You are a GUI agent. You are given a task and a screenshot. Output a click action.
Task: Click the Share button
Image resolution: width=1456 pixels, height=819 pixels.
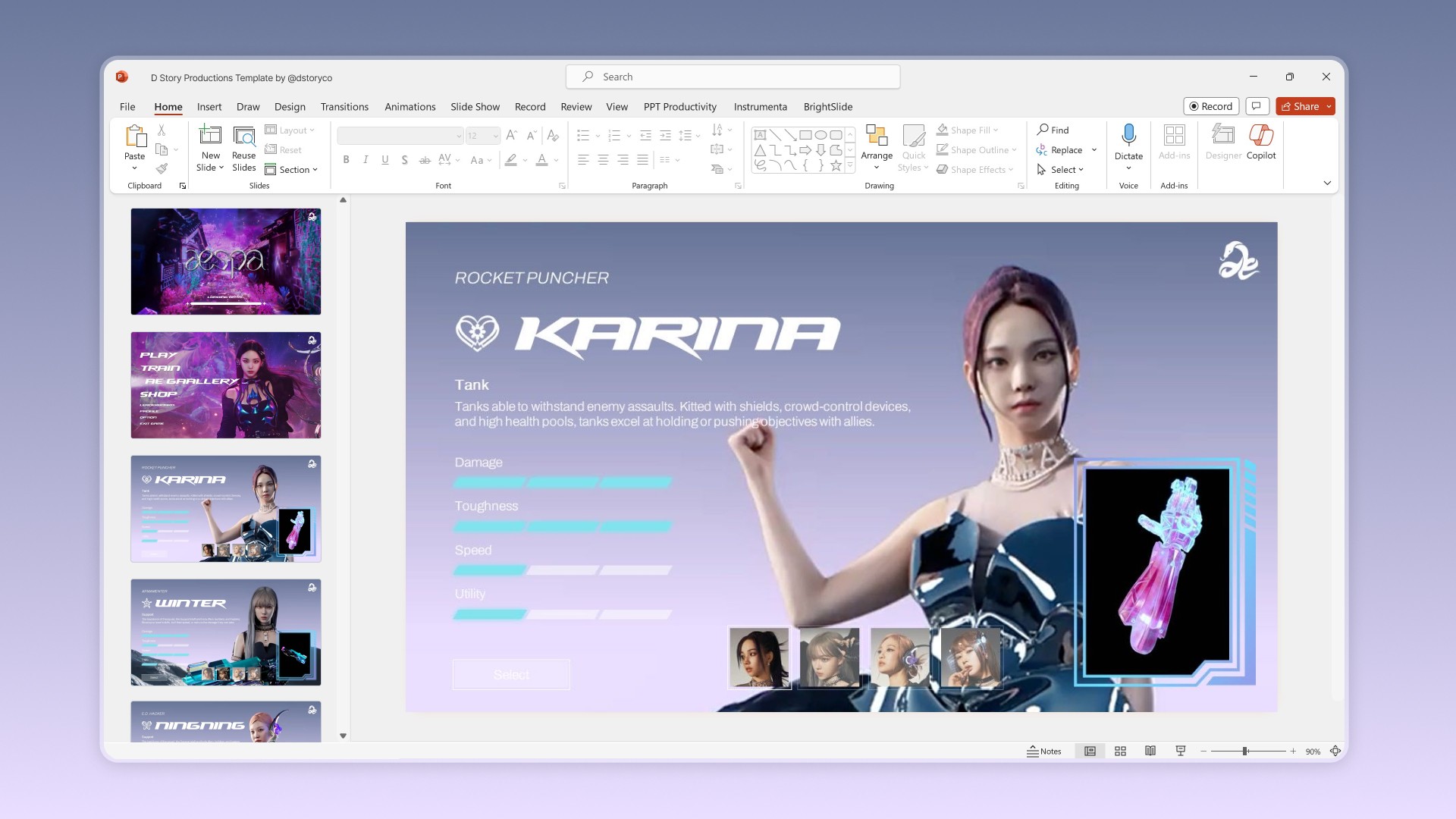(1300, 106)
